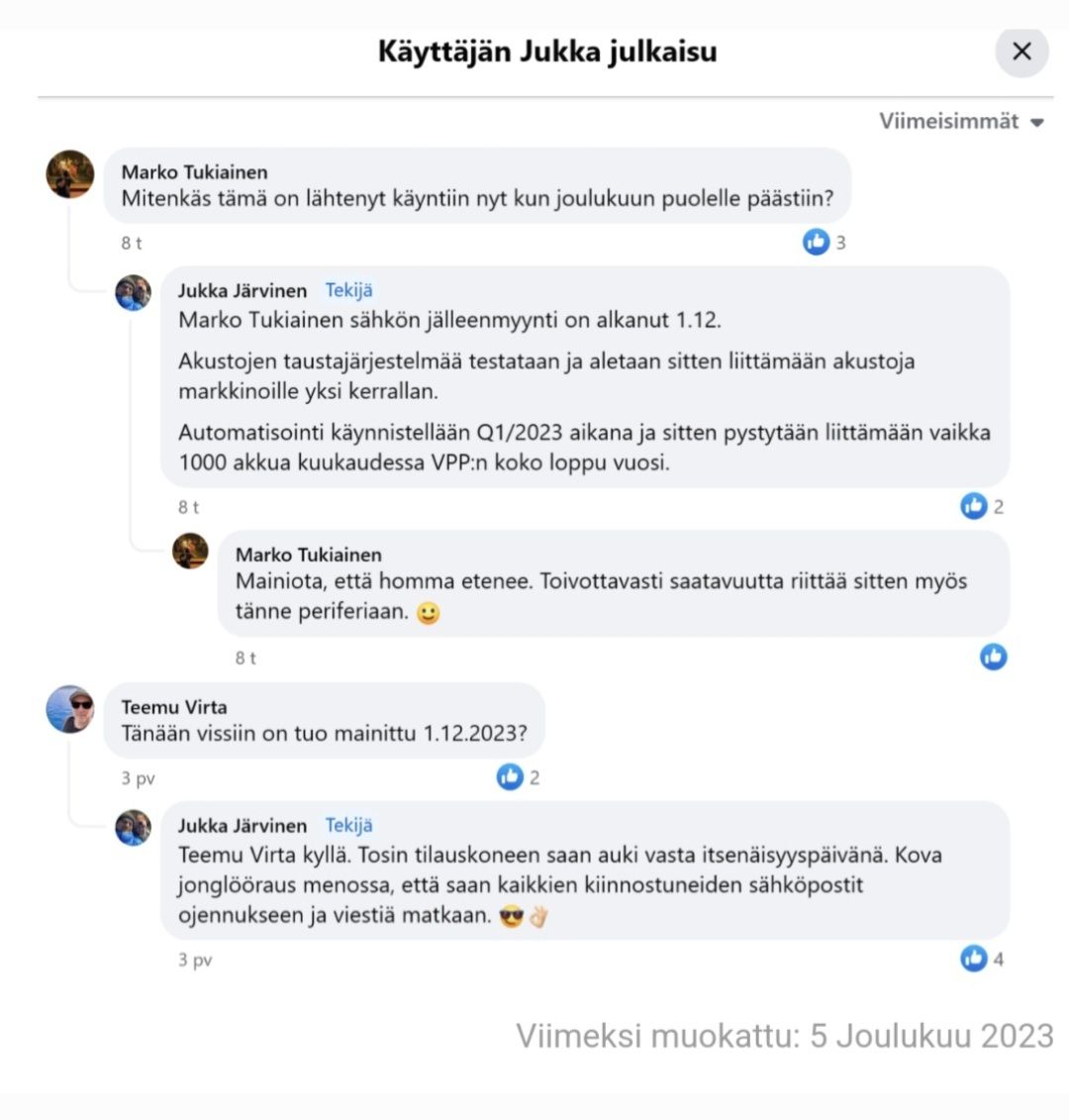Open Jukka Järvinen's avatar on the last reply
Image resolution: width=1069 pixels, height=1120 pixels.
pyautogui.click(x=134, y=827)
